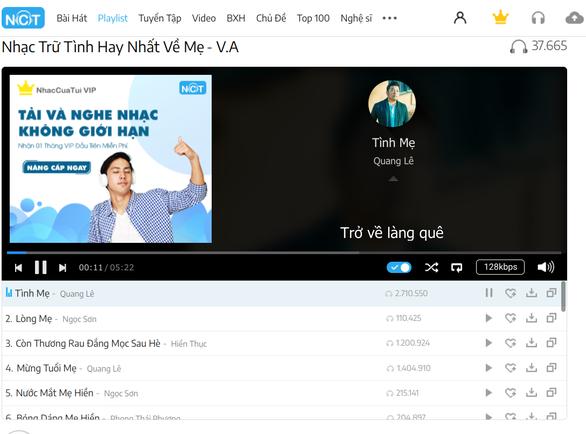Skip to next track
The width and height of the screenshot is (586, 434).
click(62, 268)
